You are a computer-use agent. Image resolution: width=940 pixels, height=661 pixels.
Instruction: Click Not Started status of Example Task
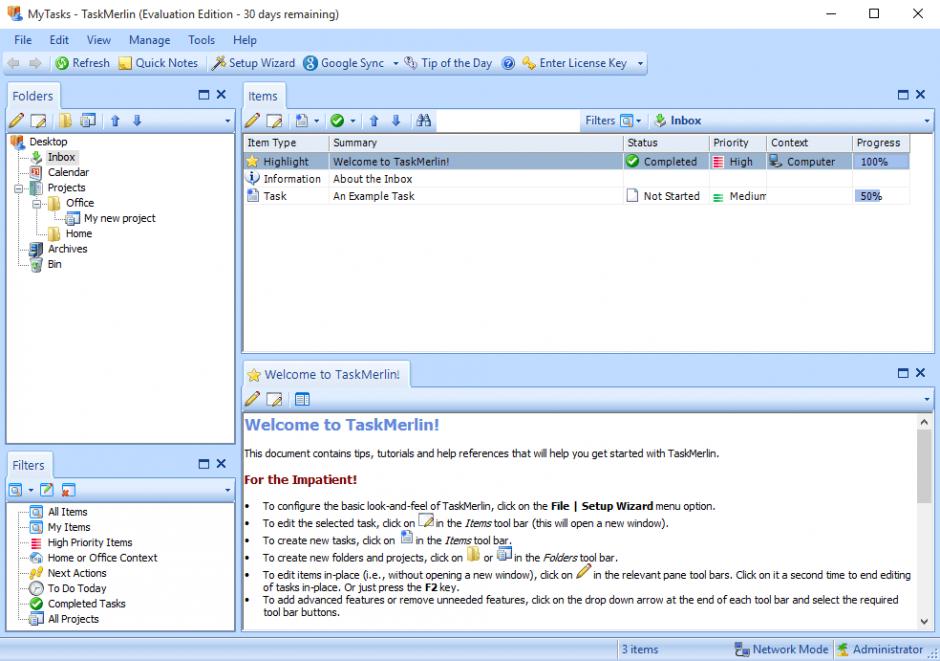(x=666, y=196)
